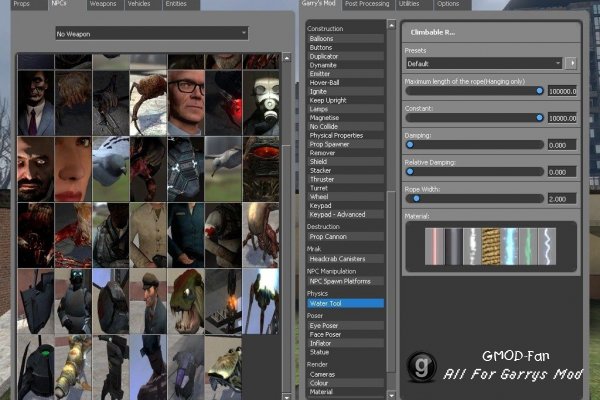The image size is (600, 400).
Task: Select the Duplicator tool
Action: [346, 56]
